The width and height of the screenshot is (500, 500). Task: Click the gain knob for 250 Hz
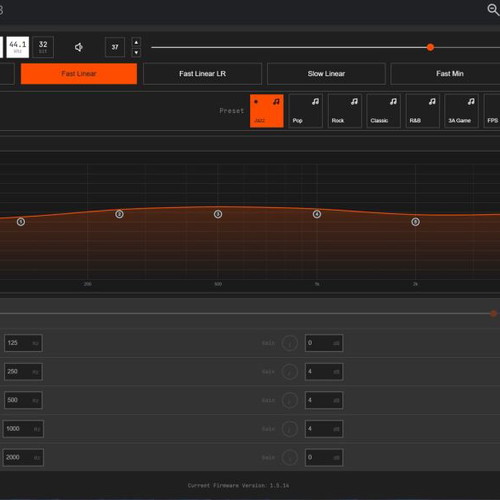coord(289,371)
